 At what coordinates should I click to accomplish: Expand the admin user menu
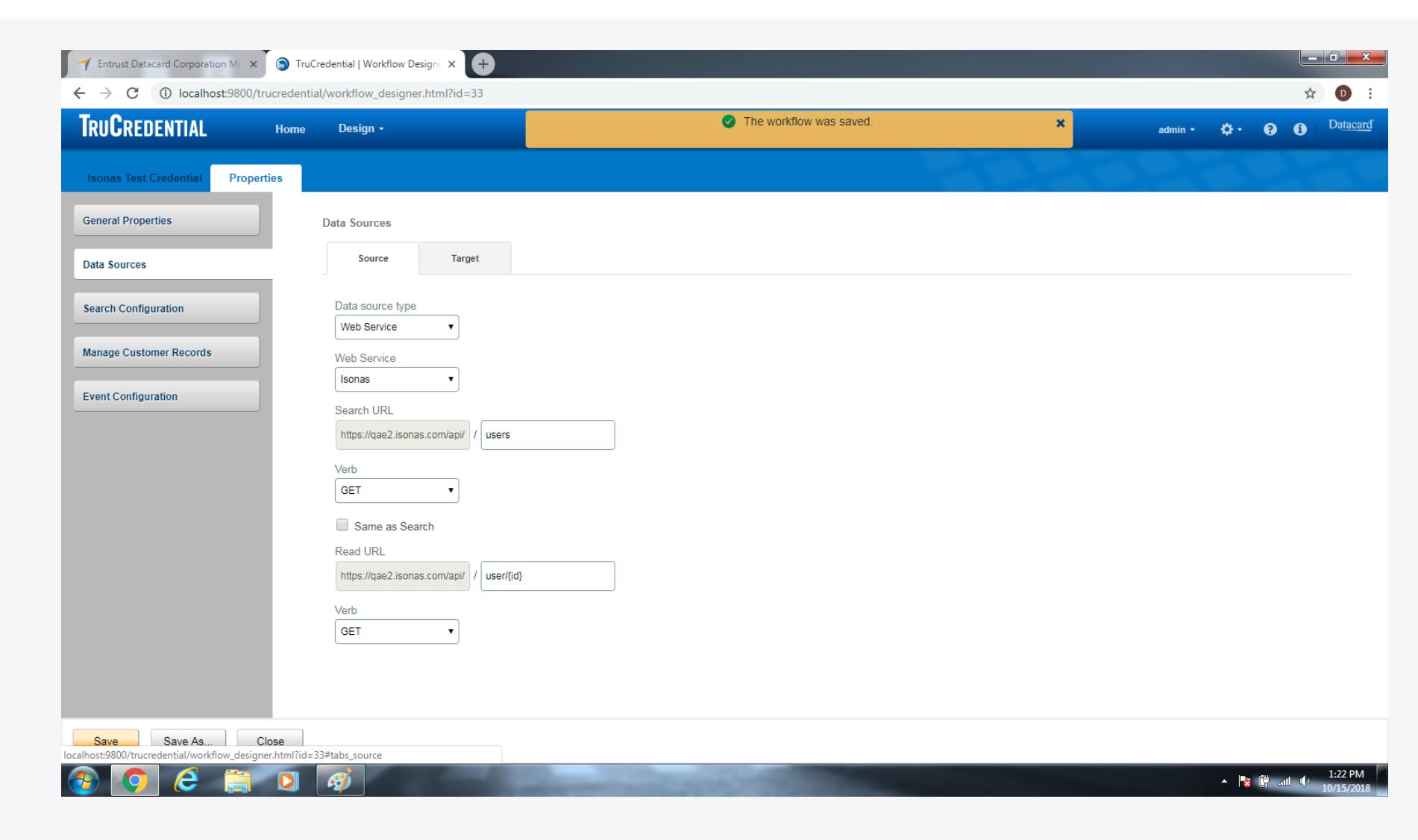[1176, 130]
